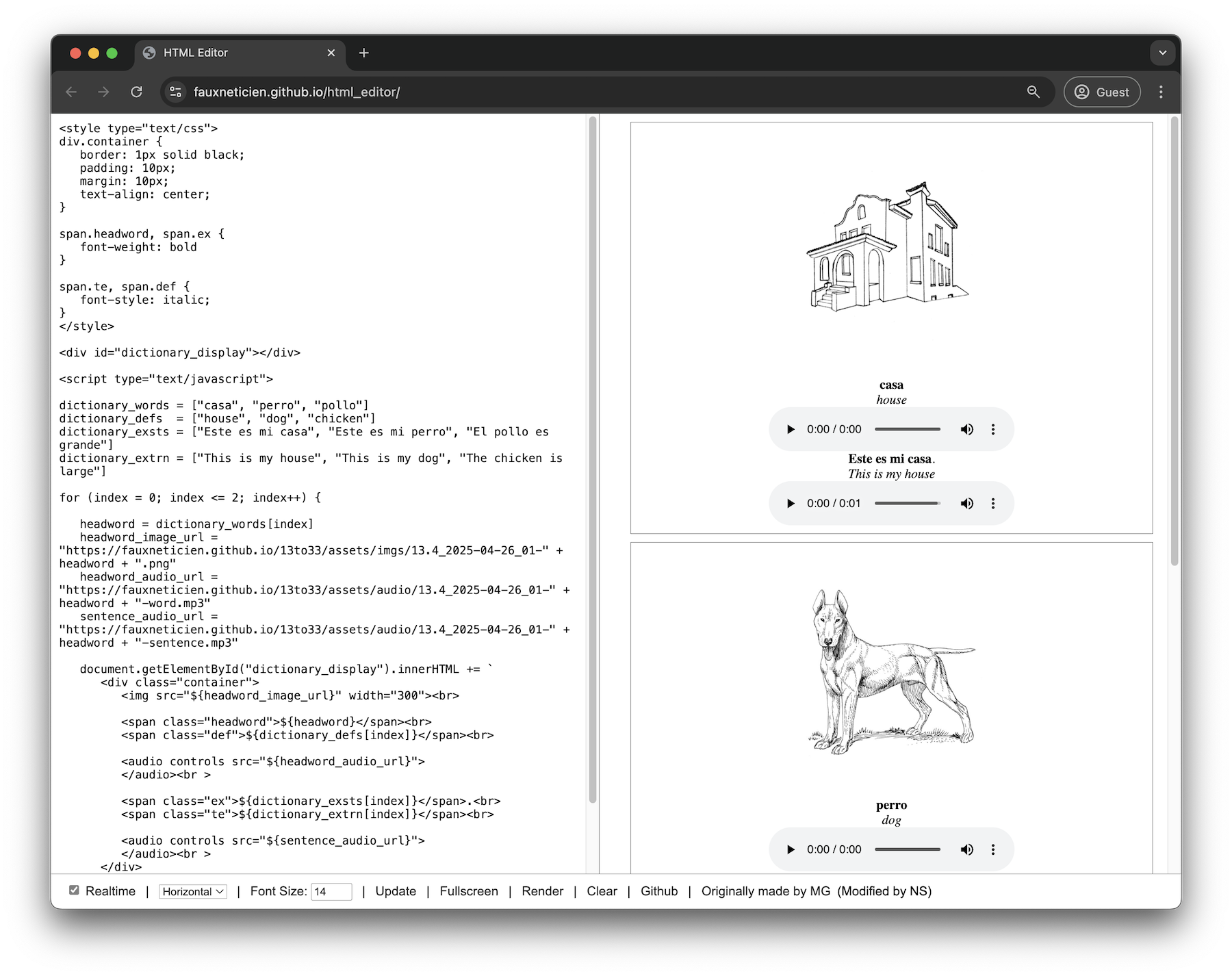Open more options on perro word audio

[993, 849]
